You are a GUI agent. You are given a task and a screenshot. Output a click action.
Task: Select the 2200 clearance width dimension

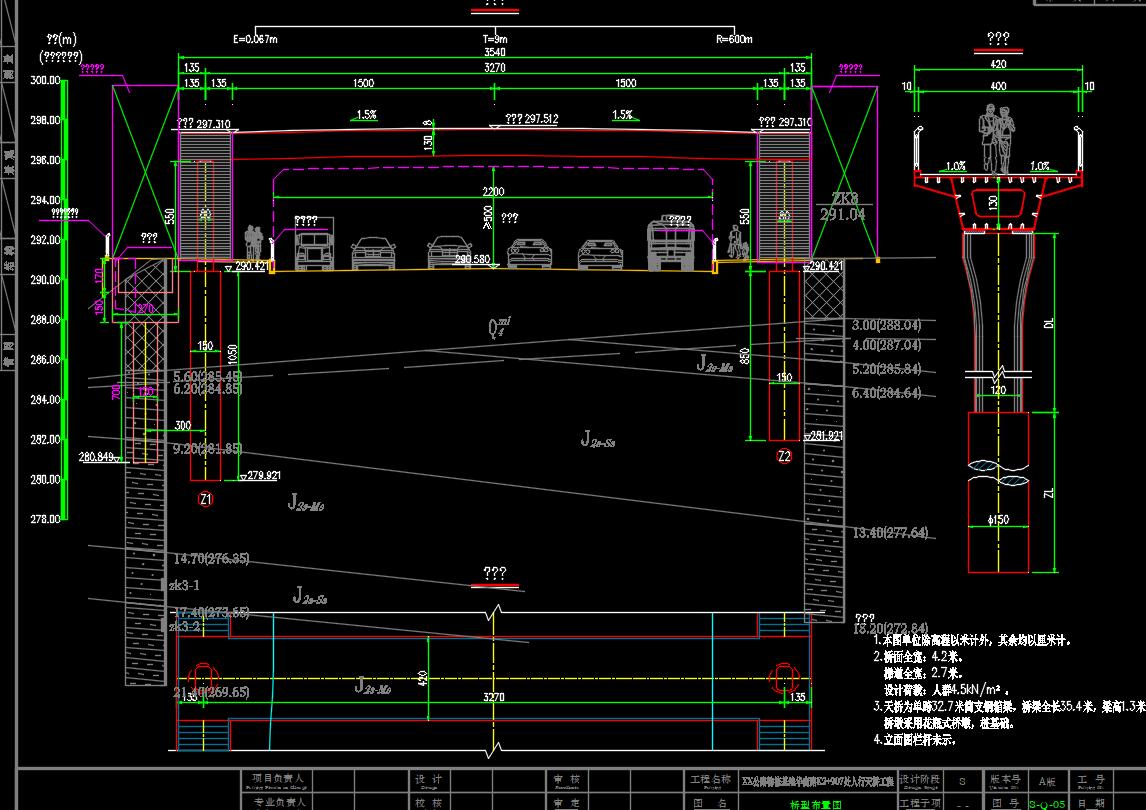493,192
